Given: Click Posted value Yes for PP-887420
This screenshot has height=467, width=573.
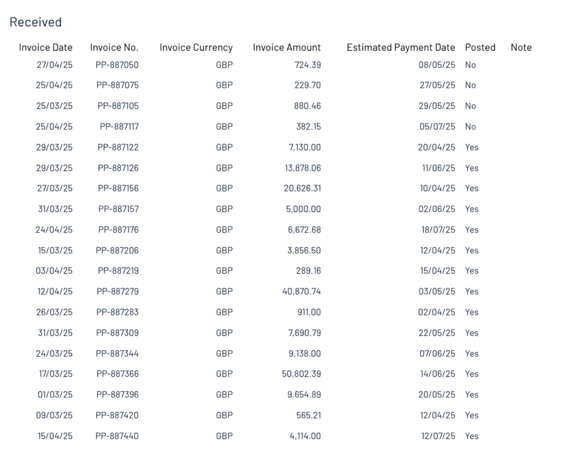Looking at the screenshot, I should click(x=472, y=415).
